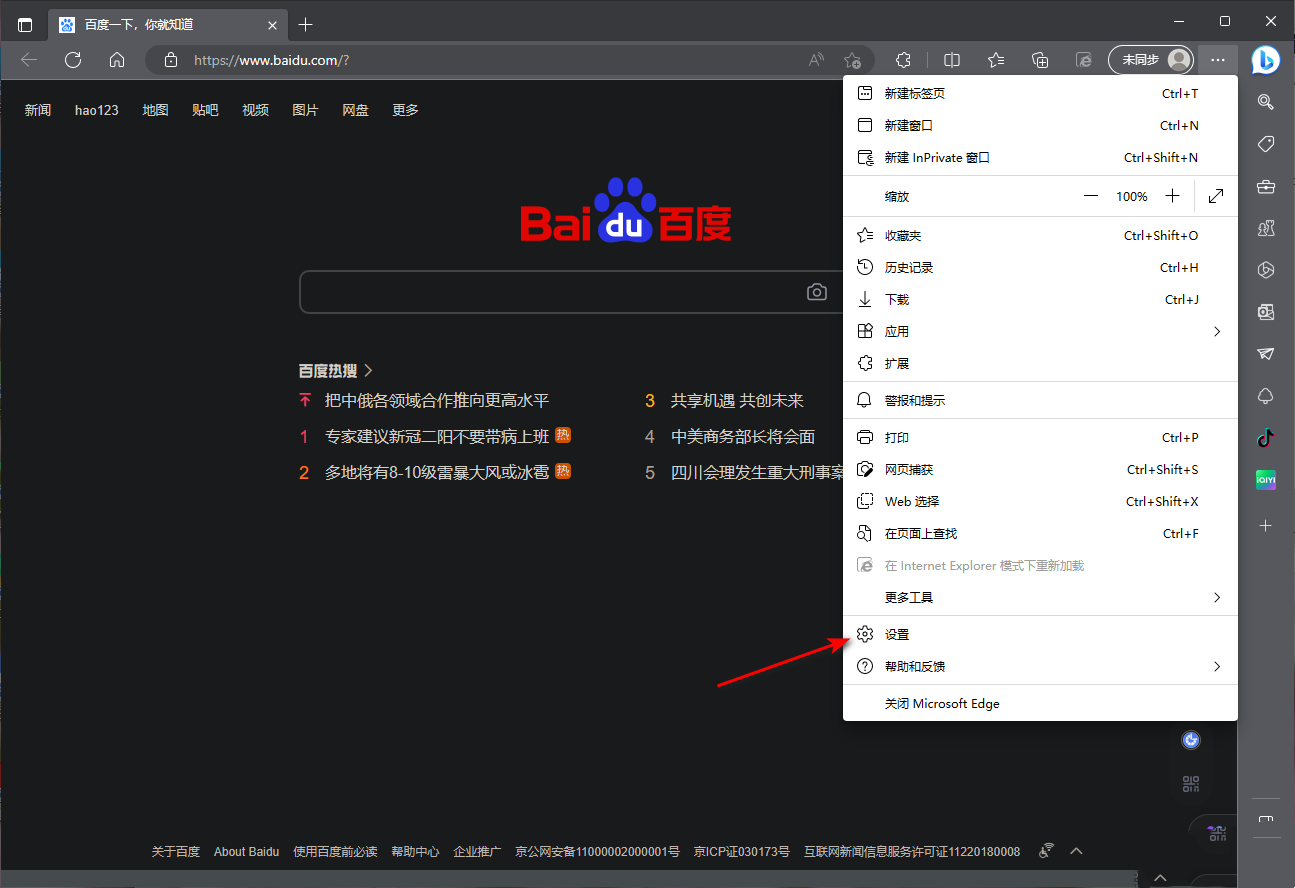The height and width of the screenshot is (888, 1295).
Task: Open the Favorites toolbar icon
Action: [x=996, y=60]
